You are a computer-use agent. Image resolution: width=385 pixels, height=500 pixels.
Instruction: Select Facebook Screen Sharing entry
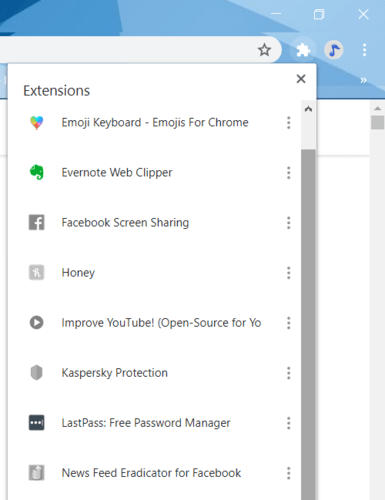point(125,223)
